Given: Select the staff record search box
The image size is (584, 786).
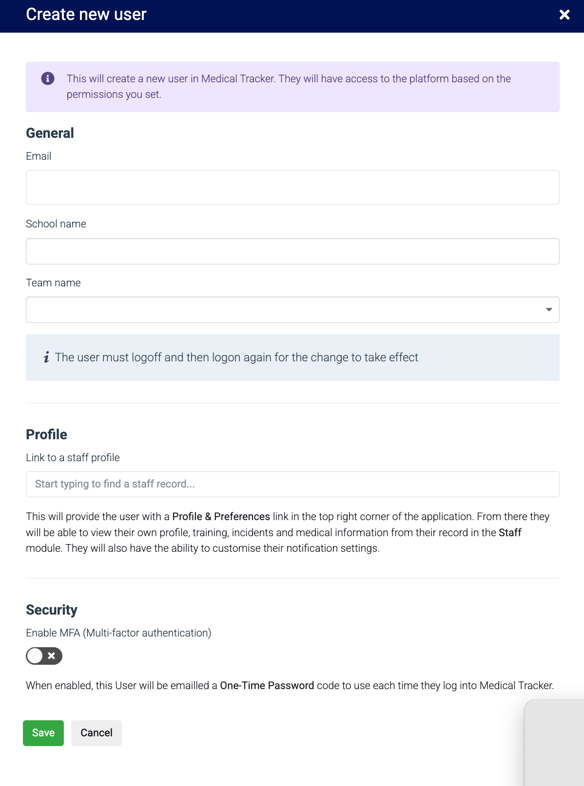Looking at the screenshot, I should click(293, 484).
